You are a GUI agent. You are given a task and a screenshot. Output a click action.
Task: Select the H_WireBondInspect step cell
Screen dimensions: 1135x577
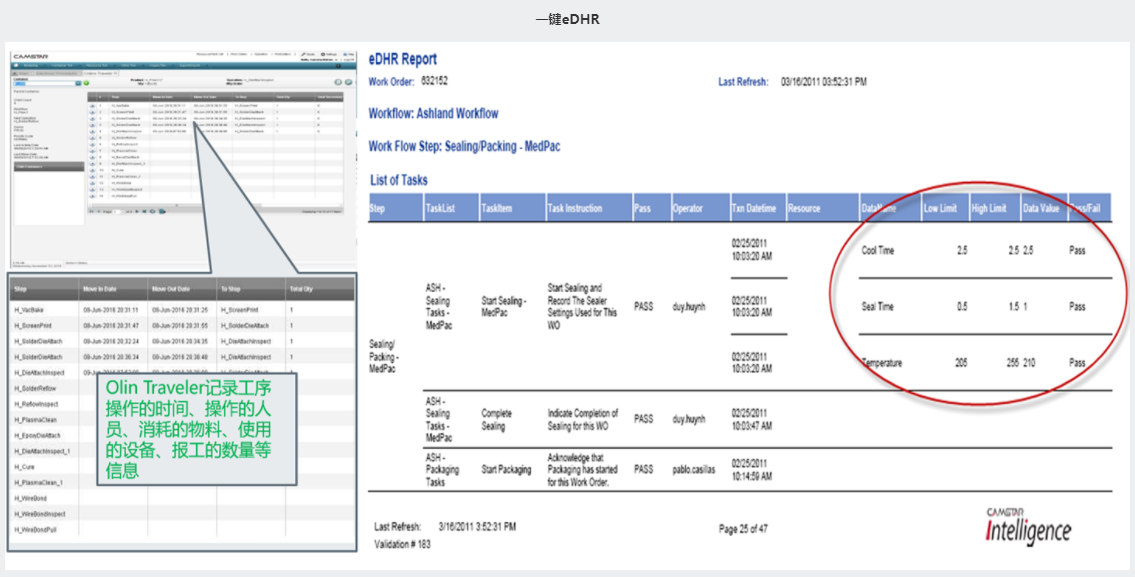point(40,514)
